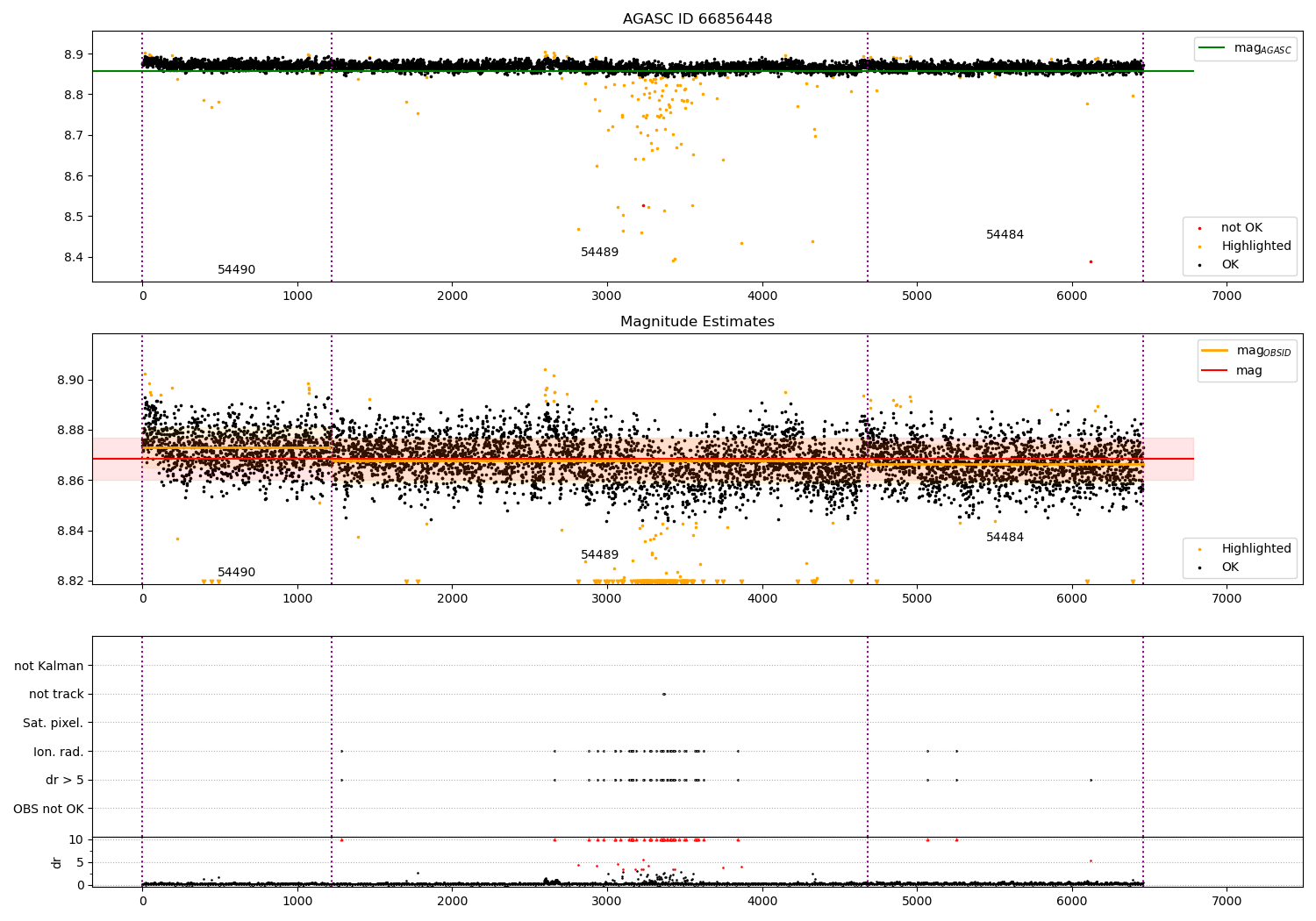The width and height of the screenshot is (1316, 921).
Task: Click the 'dr > 5' axis label
Action: tap(65, 780)
